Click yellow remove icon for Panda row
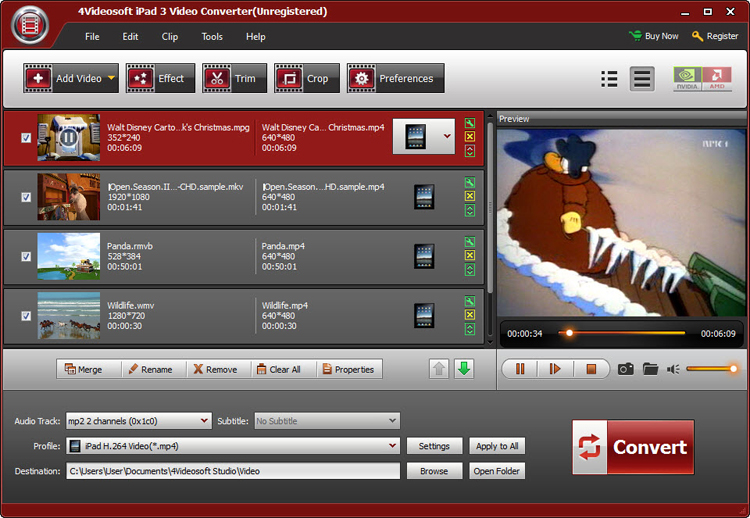Screen dimensions: 750x518 [x=470, y=255]
